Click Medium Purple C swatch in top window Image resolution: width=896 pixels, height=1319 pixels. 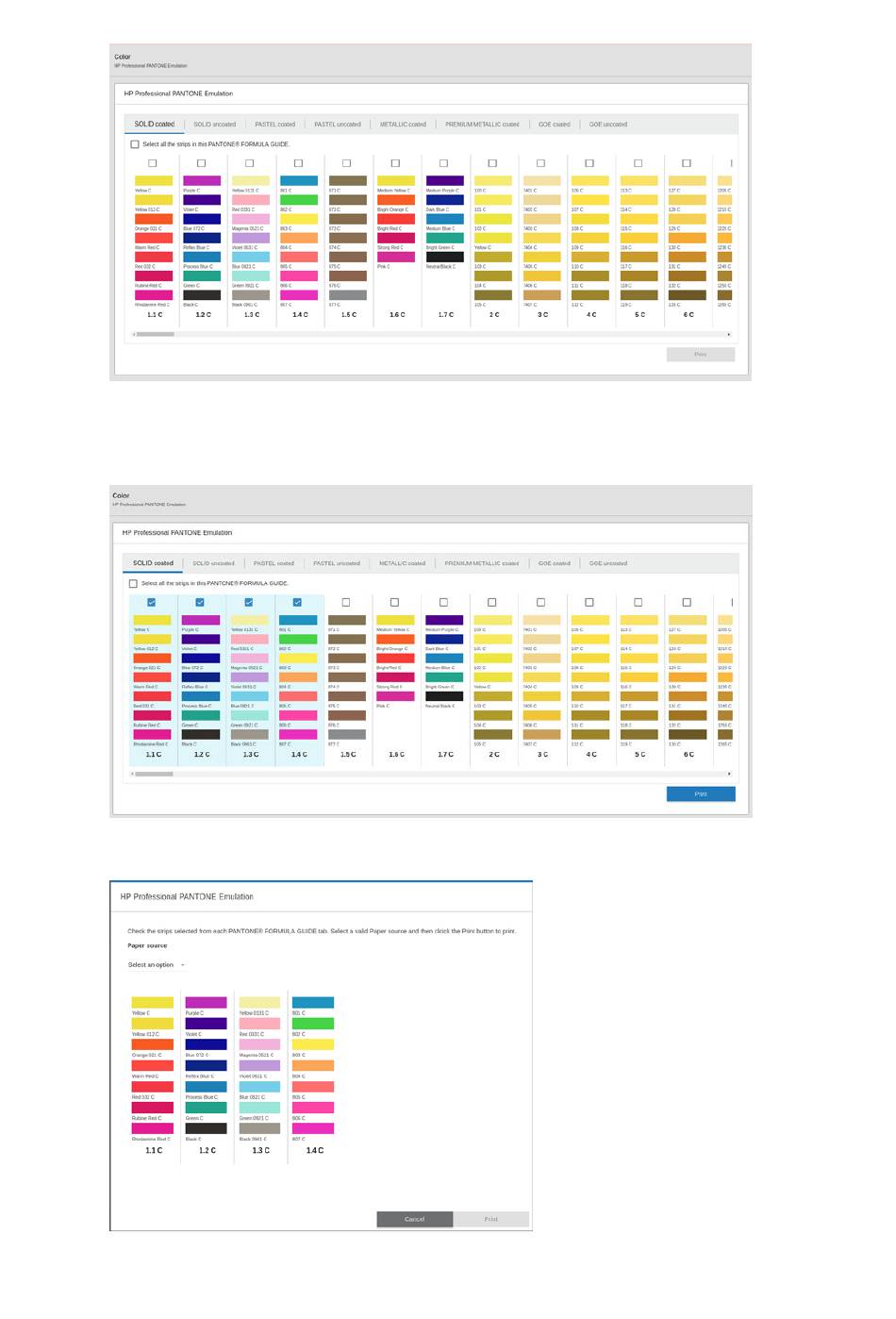pos(445,180)
